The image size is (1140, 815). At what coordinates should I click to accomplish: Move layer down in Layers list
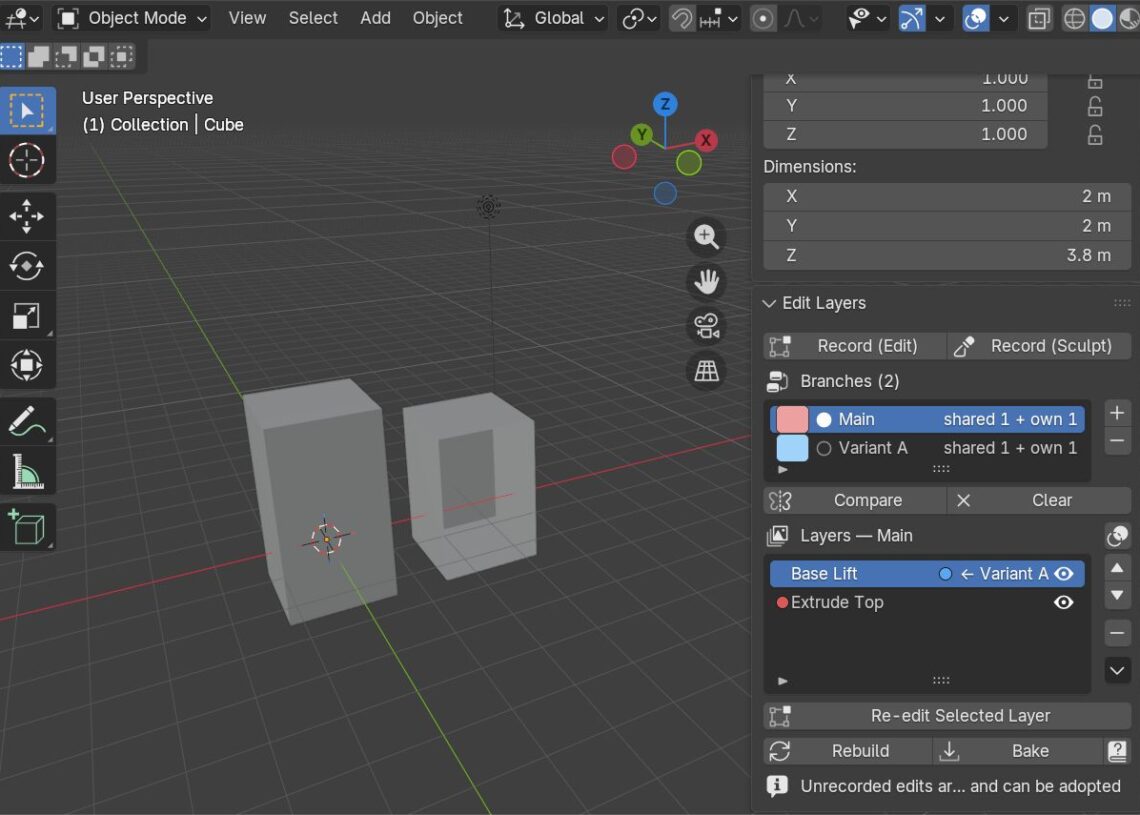[1117, 595]
